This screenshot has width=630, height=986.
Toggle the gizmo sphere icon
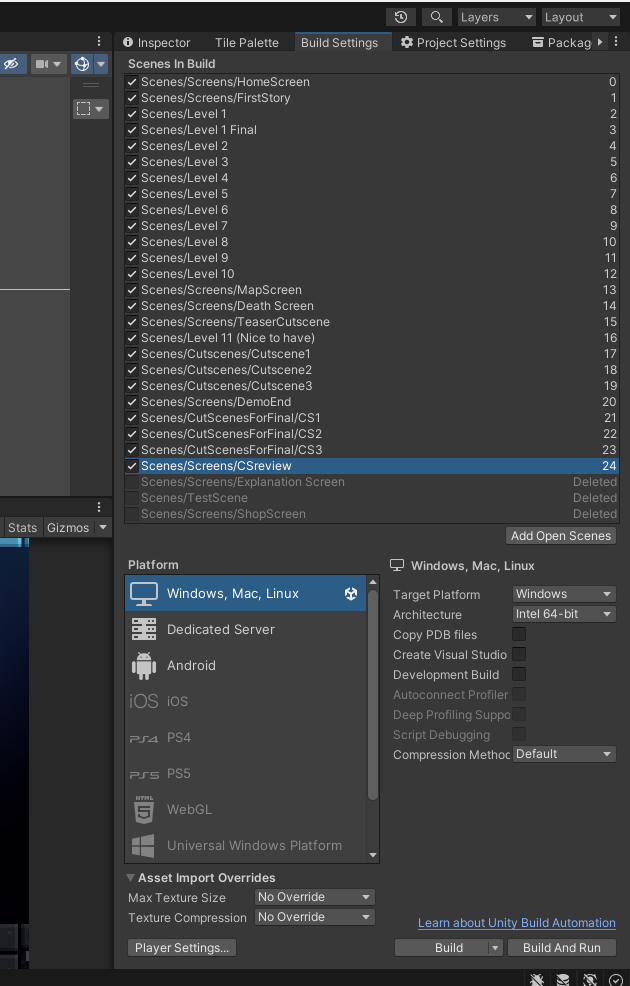(x=82, y=64)
